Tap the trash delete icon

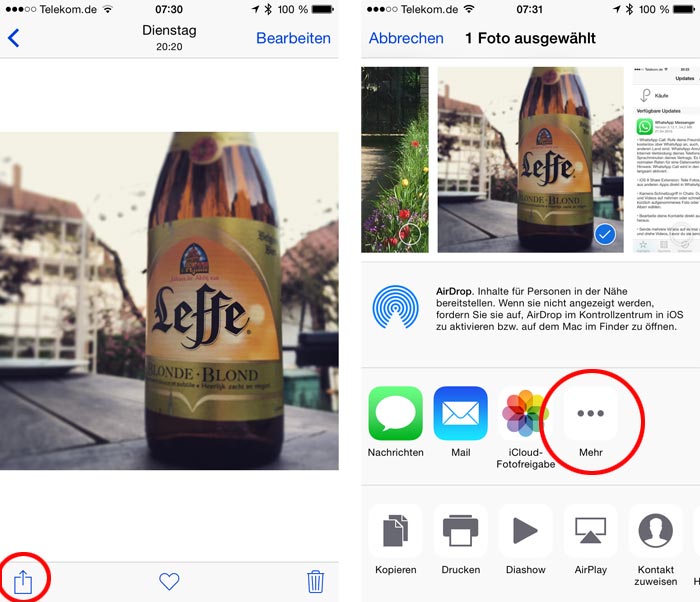(315, 581)
